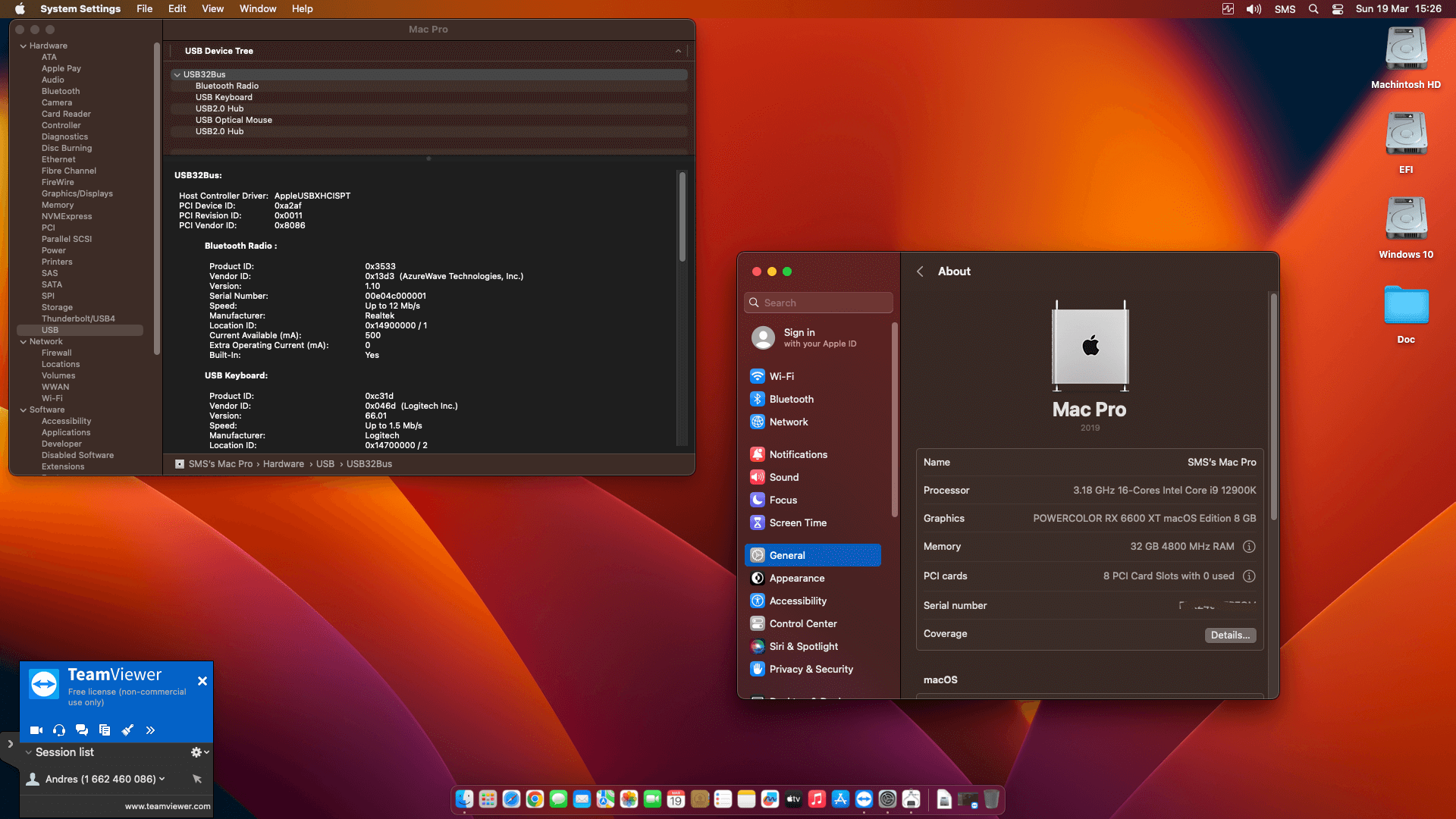Toggle remote cursor control for Andres
The image size is (1456, 819).
point(197,779)
